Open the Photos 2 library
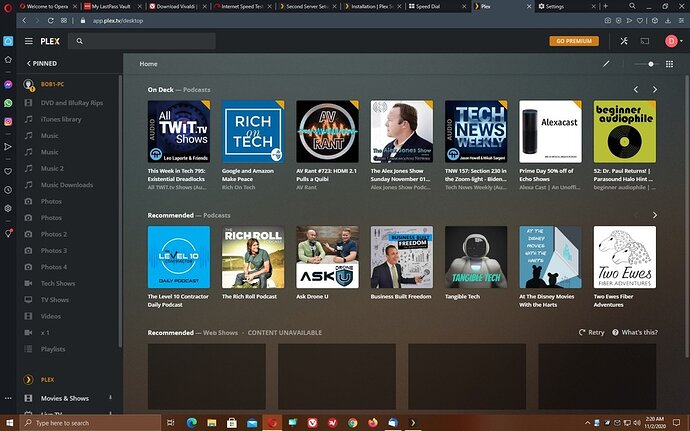This screenshot has height=431, width=690. point(54,234)
